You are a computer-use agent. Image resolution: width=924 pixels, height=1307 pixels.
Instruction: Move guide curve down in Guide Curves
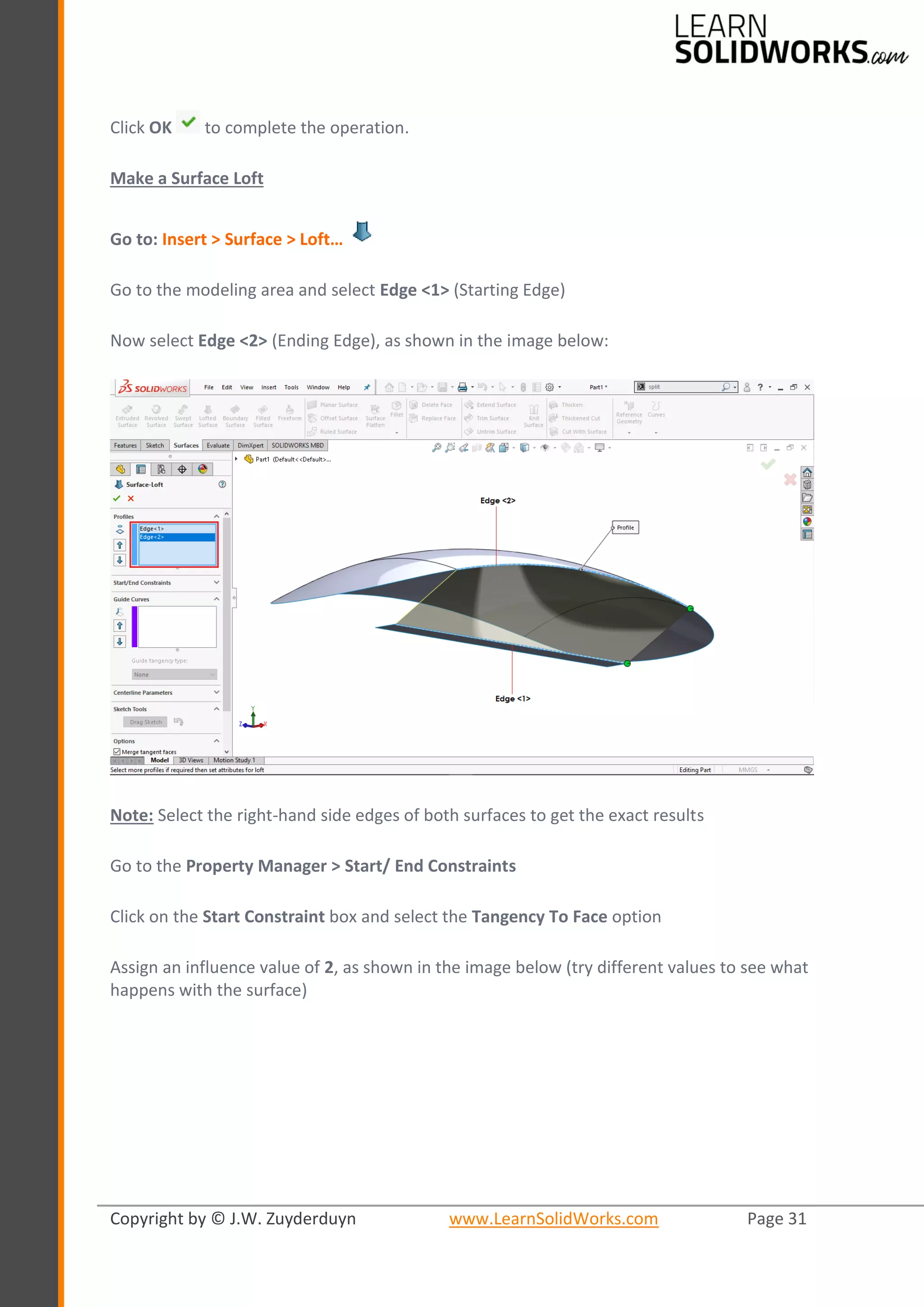[x=120, y=642]
